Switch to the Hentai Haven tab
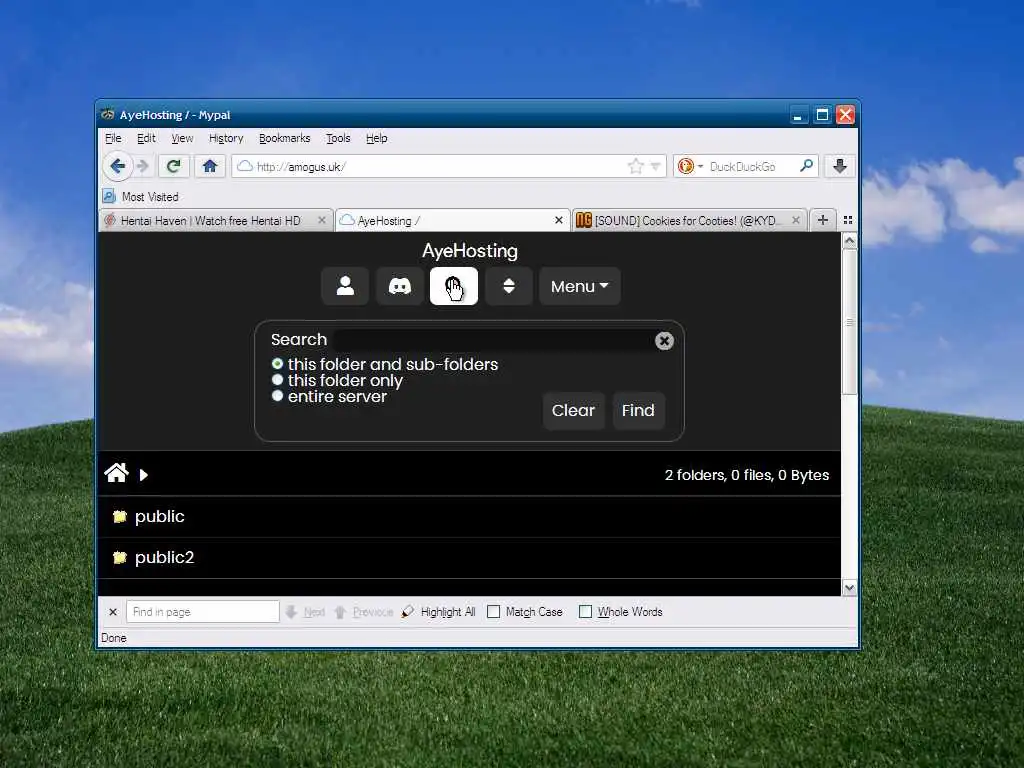The image size is (1024, 768). click(x=210, y=221)
